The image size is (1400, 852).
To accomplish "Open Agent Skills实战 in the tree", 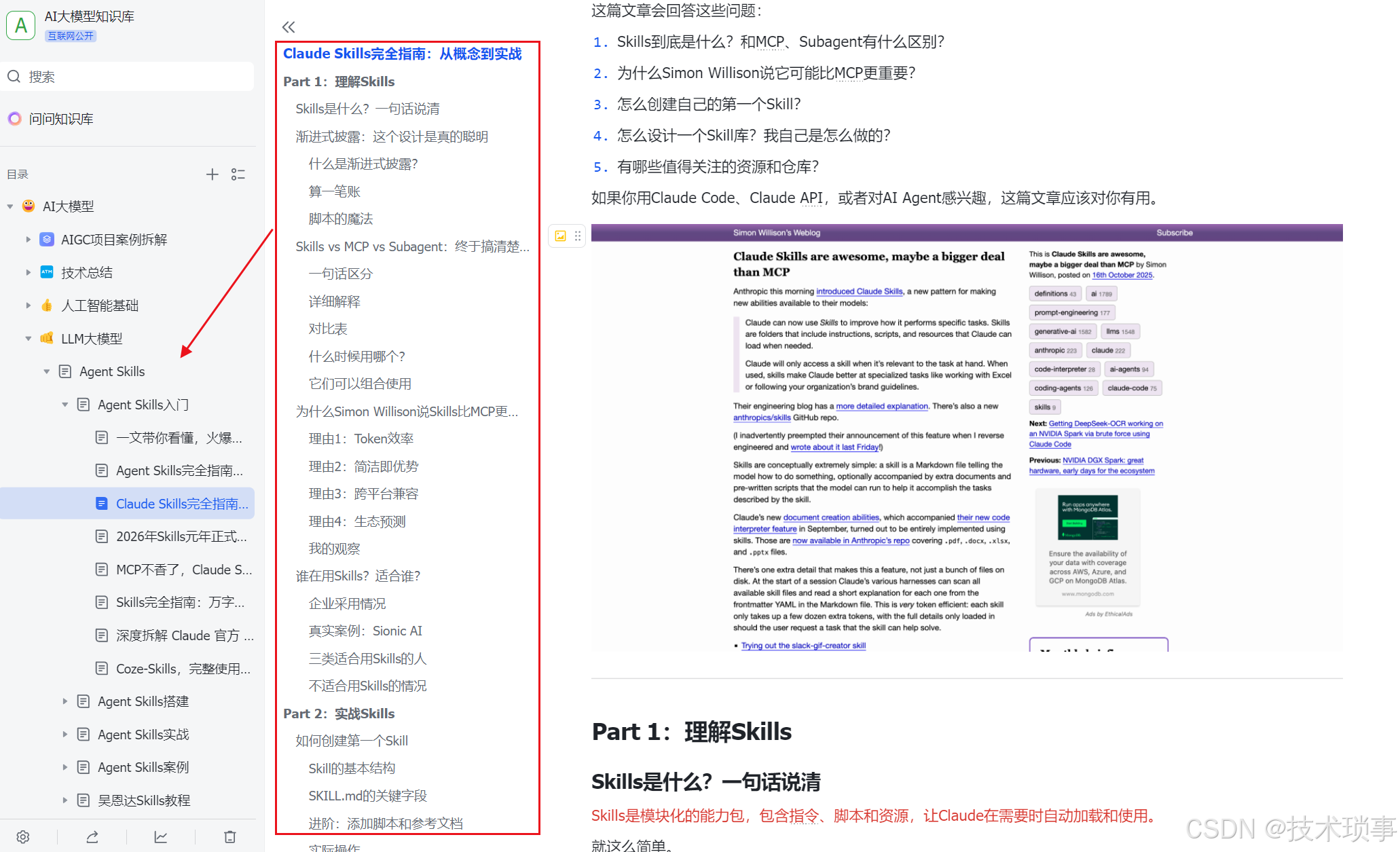I will pos(143,735).
